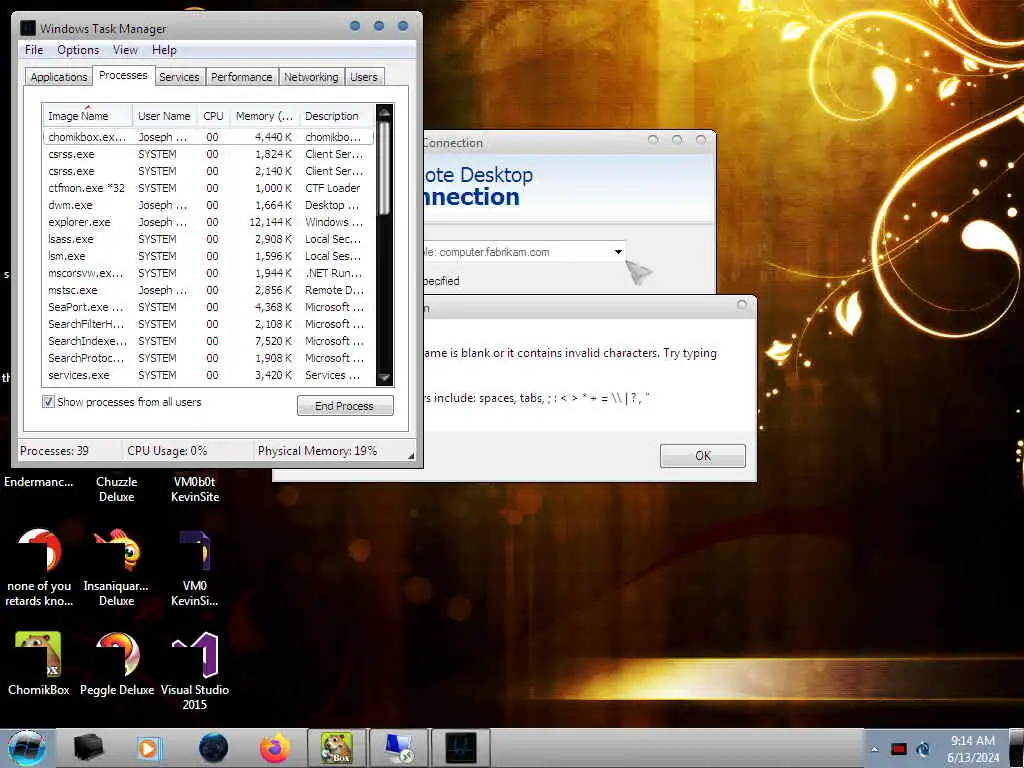Viewport: 1024px width, 768px height.
Task: Sort by User Name column
Action: click(x=165, y=116)
